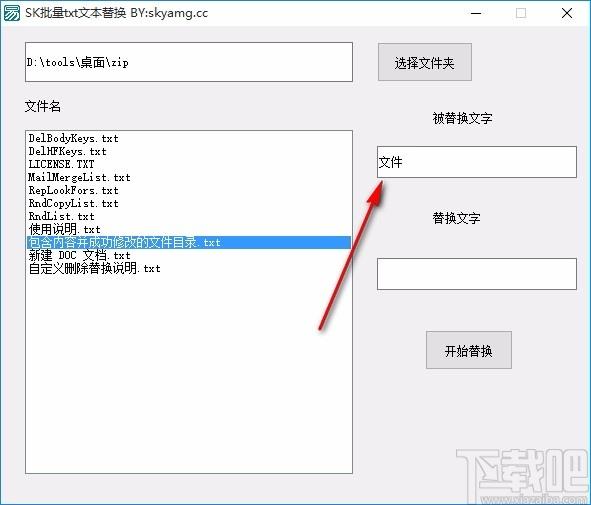The image size is (591, 505).
Task: Start replacement with 开始替换 button
Action: [x=469, y=350]
